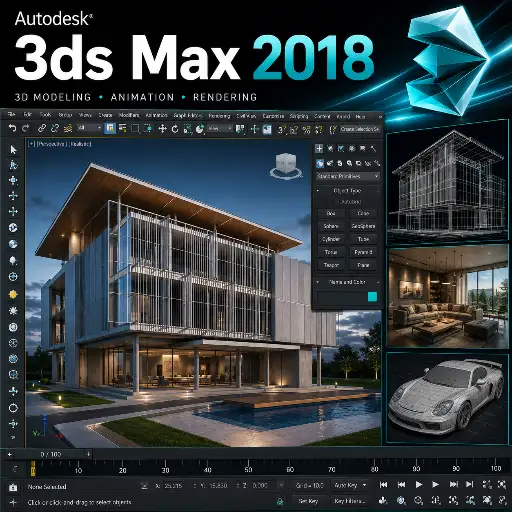Open the View reference coordinate dropdown
Image resolution: width=512 pixels, height=512 pixels.
tap(220, 128)
